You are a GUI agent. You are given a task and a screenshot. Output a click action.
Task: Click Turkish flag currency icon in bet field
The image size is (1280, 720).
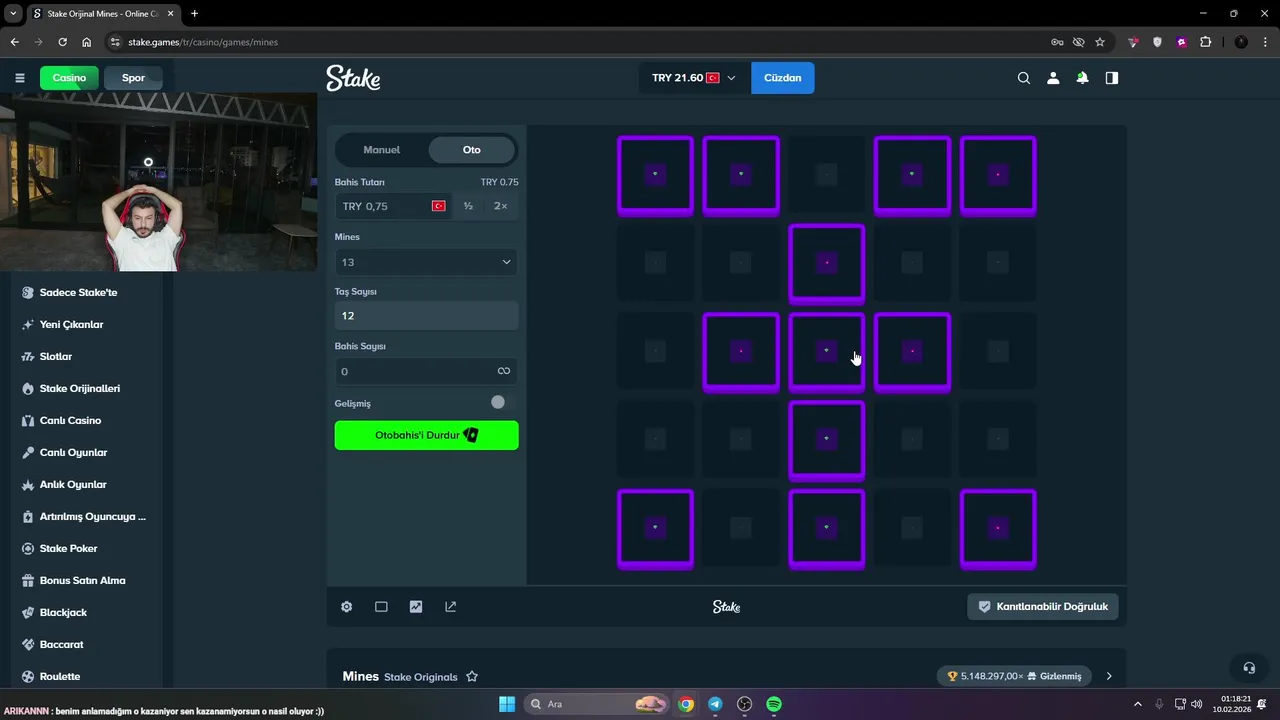pos(438,206)
